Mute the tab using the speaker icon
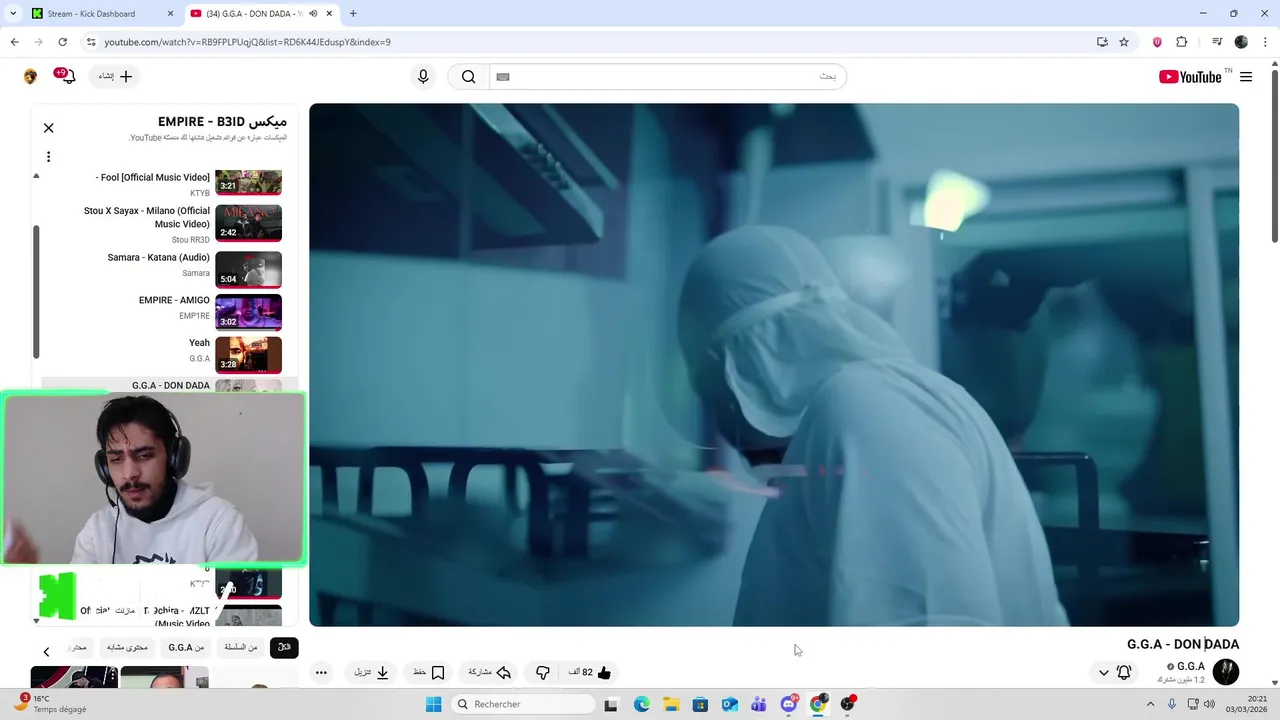The height and width of the screenshot is (720, 1280). [x=313, y=14]
